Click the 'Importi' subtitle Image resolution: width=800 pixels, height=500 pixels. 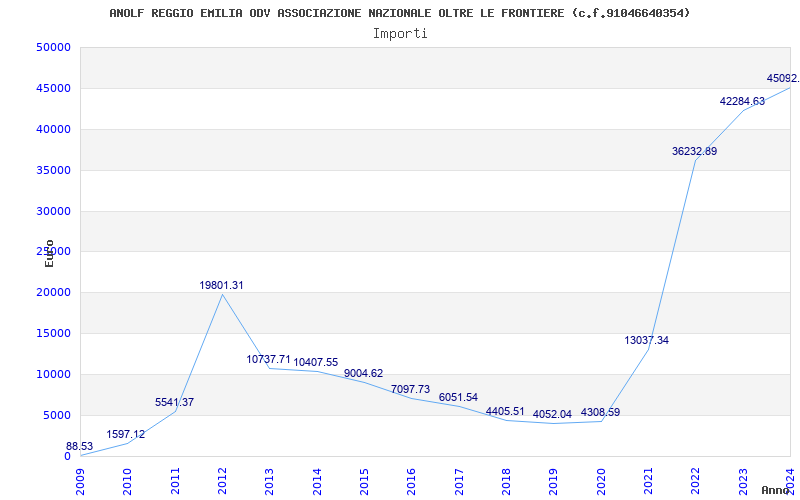400,34
